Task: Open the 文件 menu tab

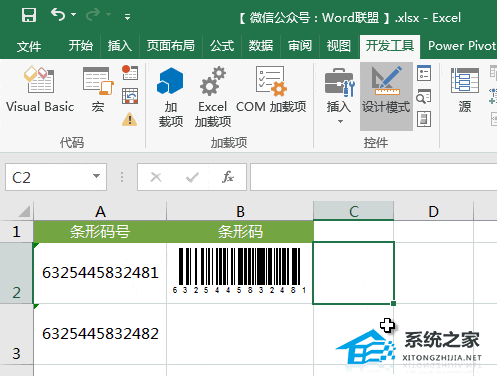Action: coord(29,46)
